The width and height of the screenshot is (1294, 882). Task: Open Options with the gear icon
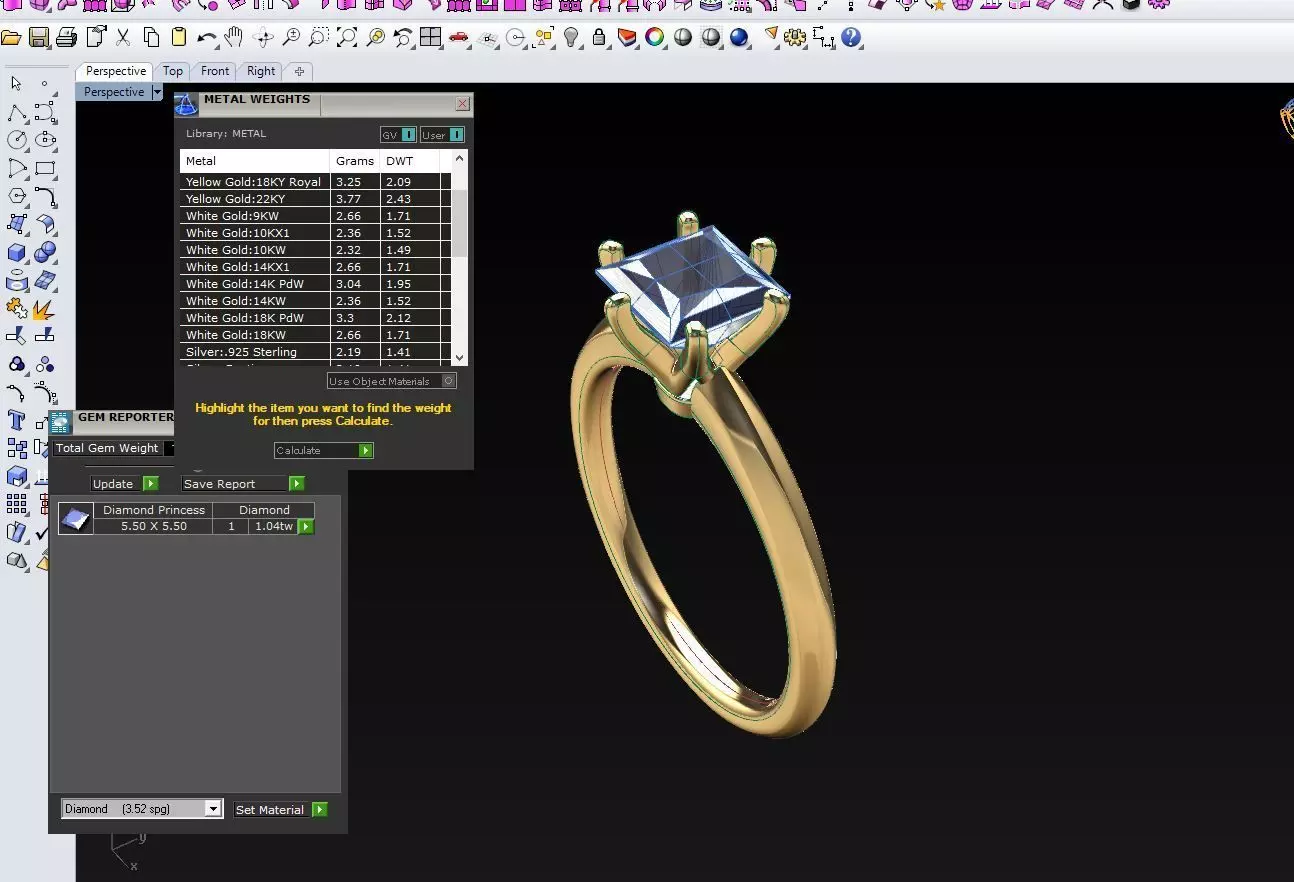point(795,38)
